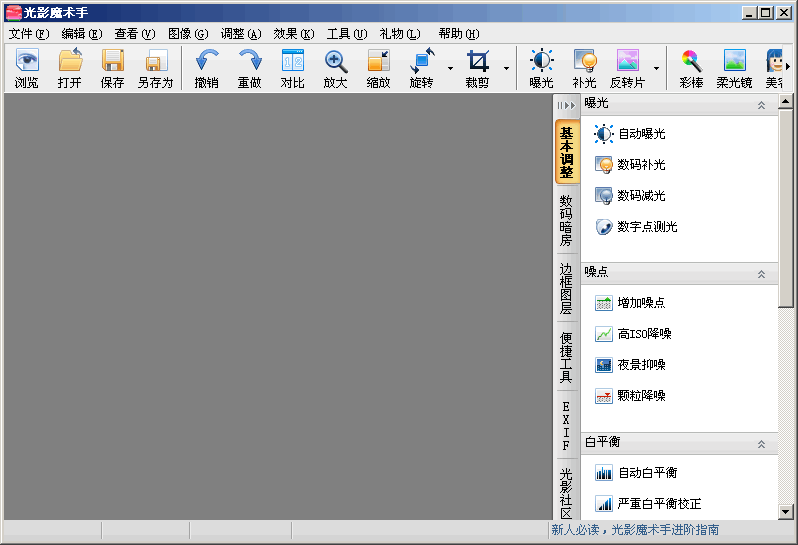Click the 对比 (Compare) toolbar icon

point(292,68)
